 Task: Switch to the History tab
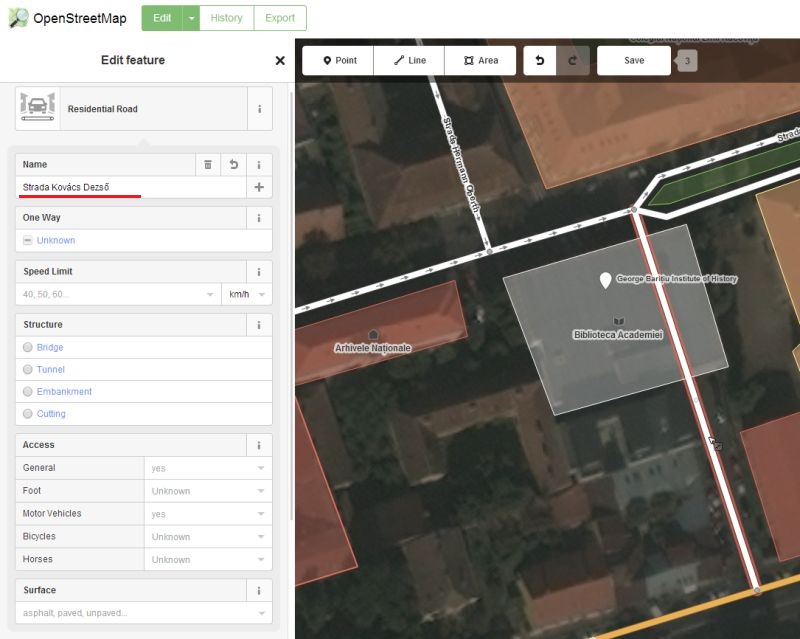point(227,18)
